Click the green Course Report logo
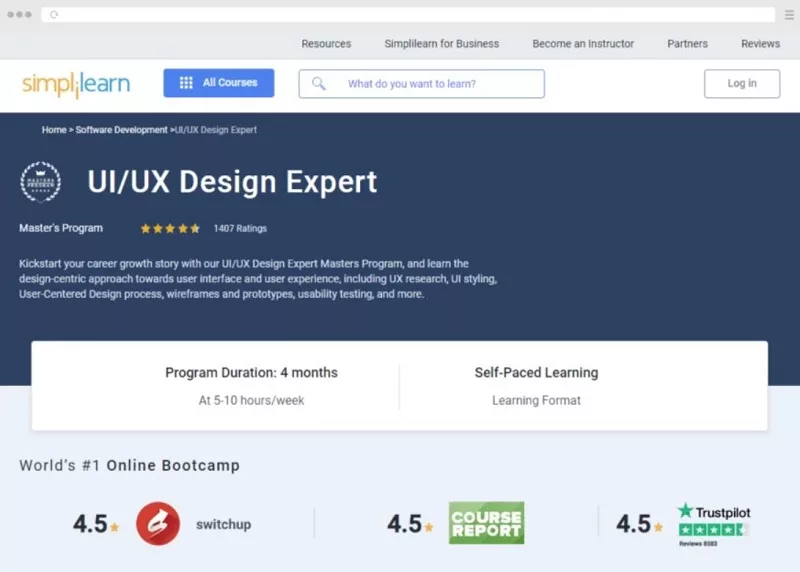The width and height of the screenshot is (800, 572). [x=486, y=523]
